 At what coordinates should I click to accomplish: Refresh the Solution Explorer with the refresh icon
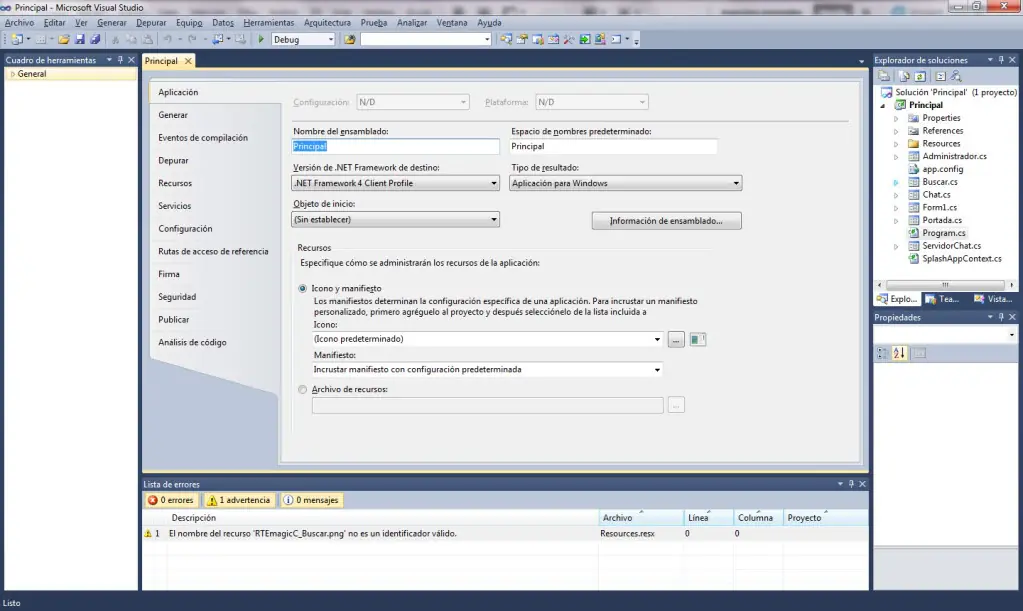[920, 76]
